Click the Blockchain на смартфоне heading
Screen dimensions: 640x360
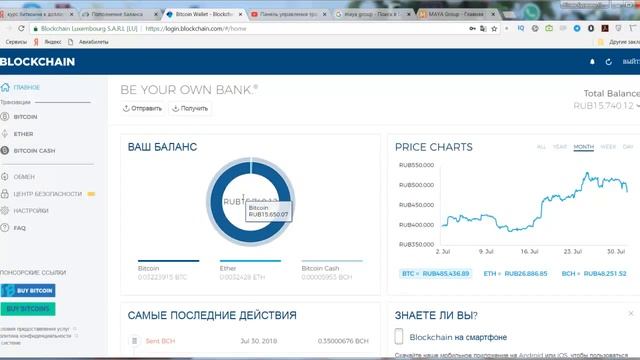pos(458,337)
